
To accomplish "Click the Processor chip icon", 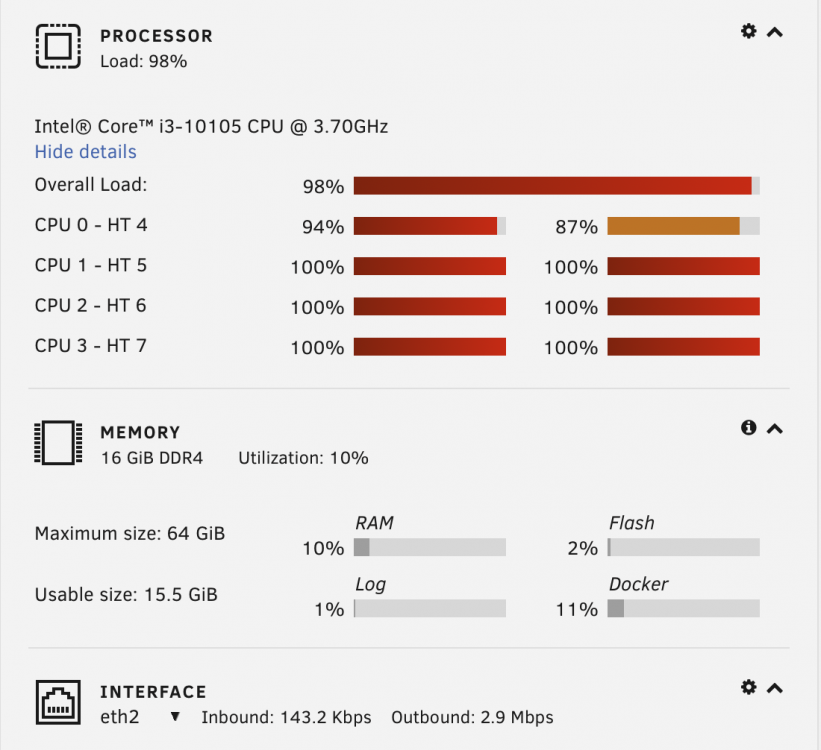I will point(58,46).
